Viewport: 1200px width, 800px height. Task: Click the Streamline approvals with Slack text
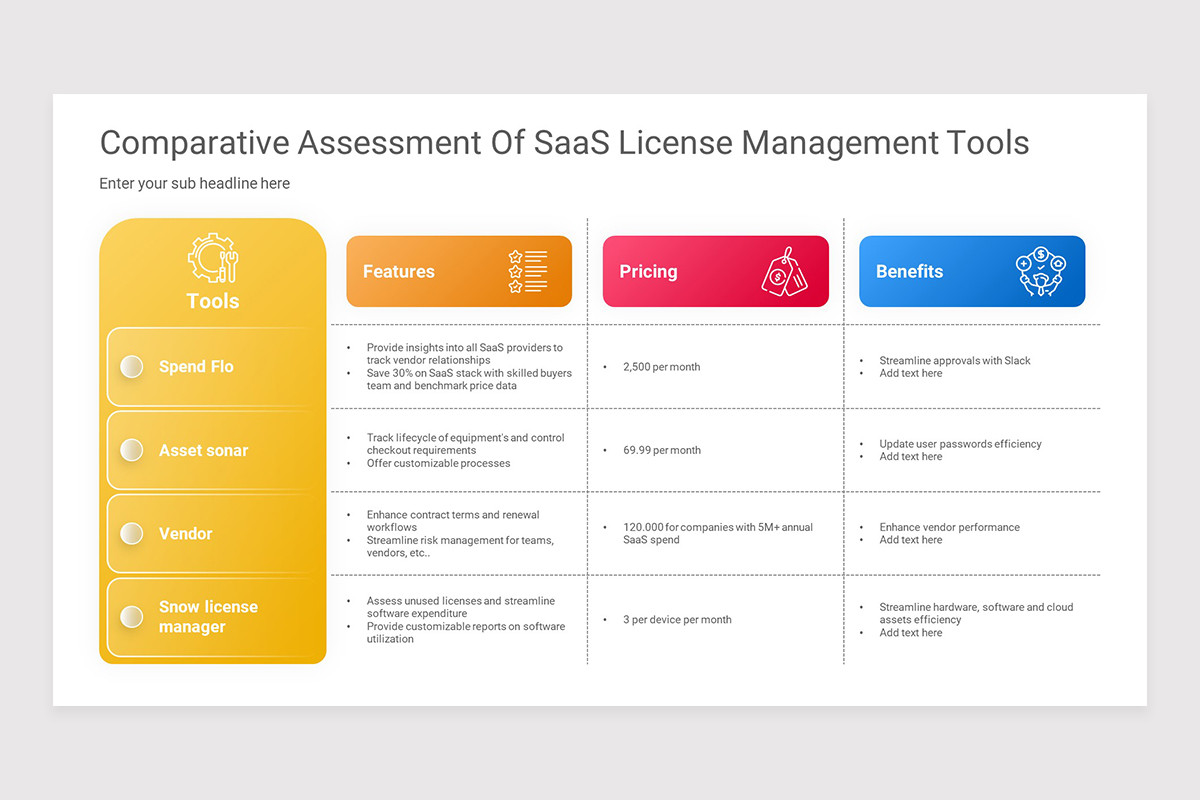[955, 360]
